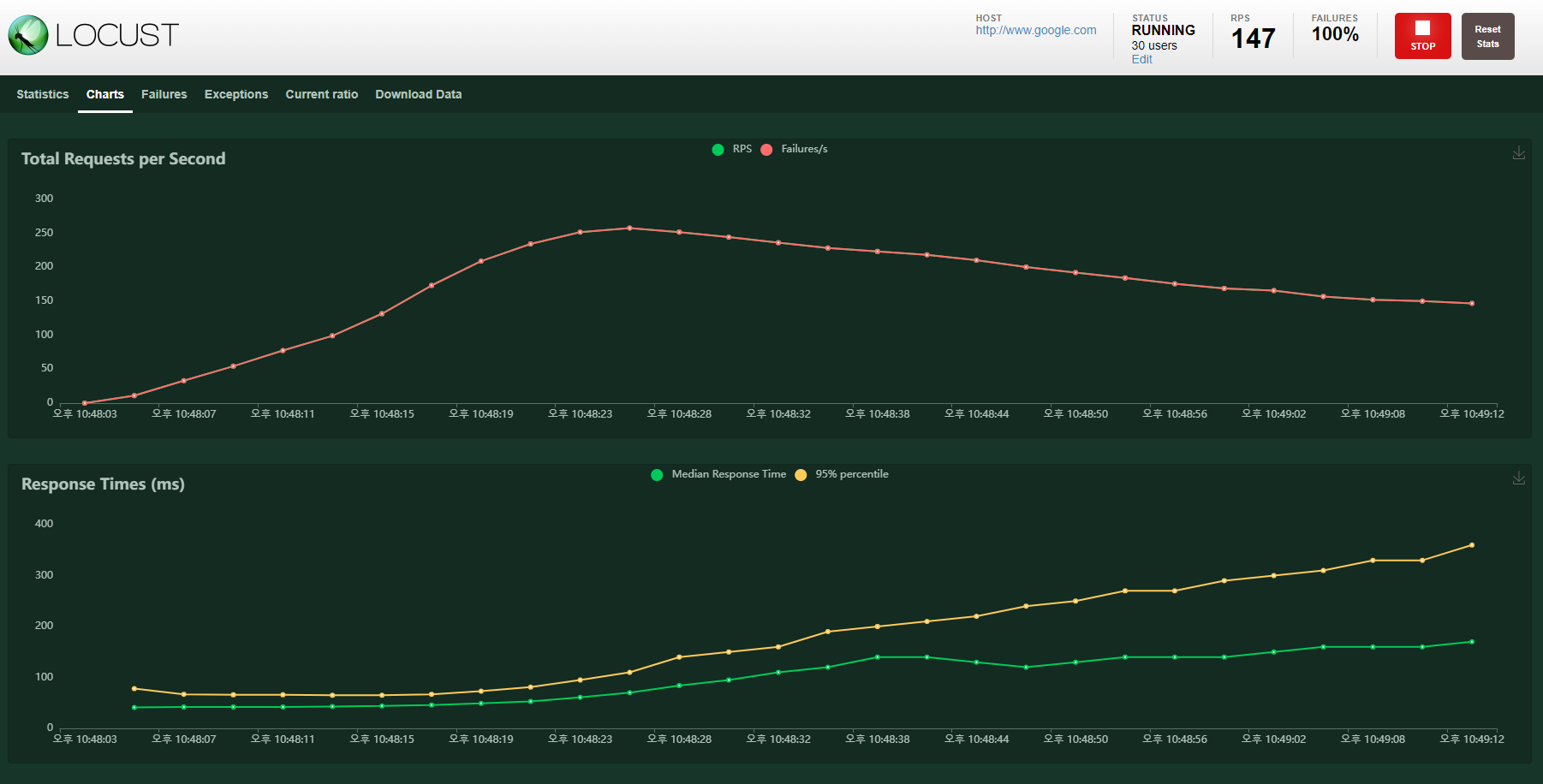The width and height of the screenshot is (1543, 784).
Task: Go to the Current ratio tab
Action: pos(322,94)
